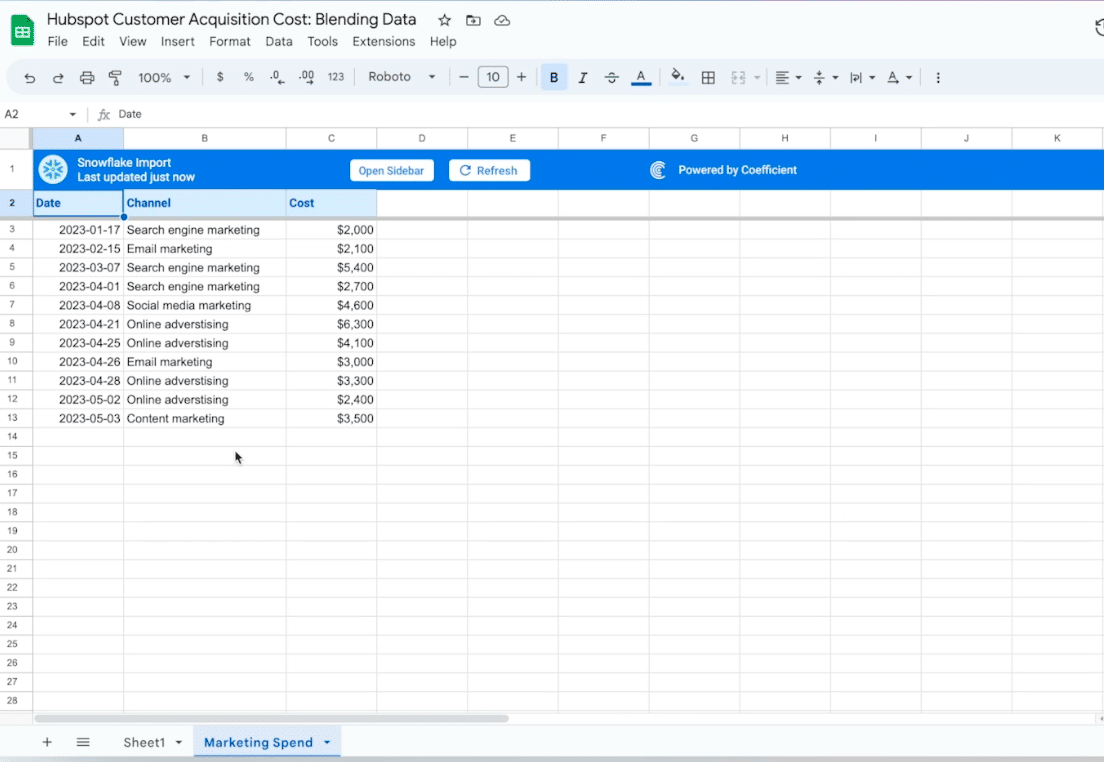This screenshot has height=762, width=1104.
Task: Click the horizontal scrollbar
Action: (271, 718)
